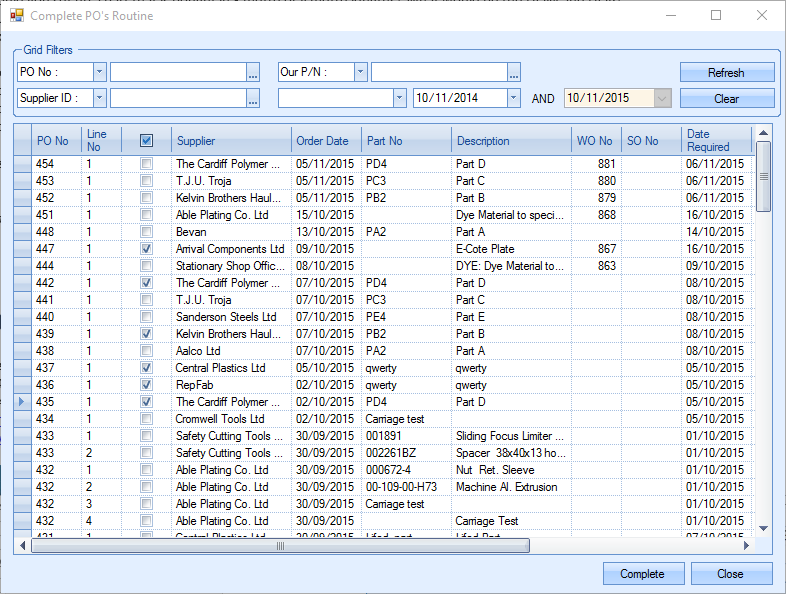The image size is (786, 594).
Task: Click the browse button beside PO No field
Action: [x=254, y=72]
